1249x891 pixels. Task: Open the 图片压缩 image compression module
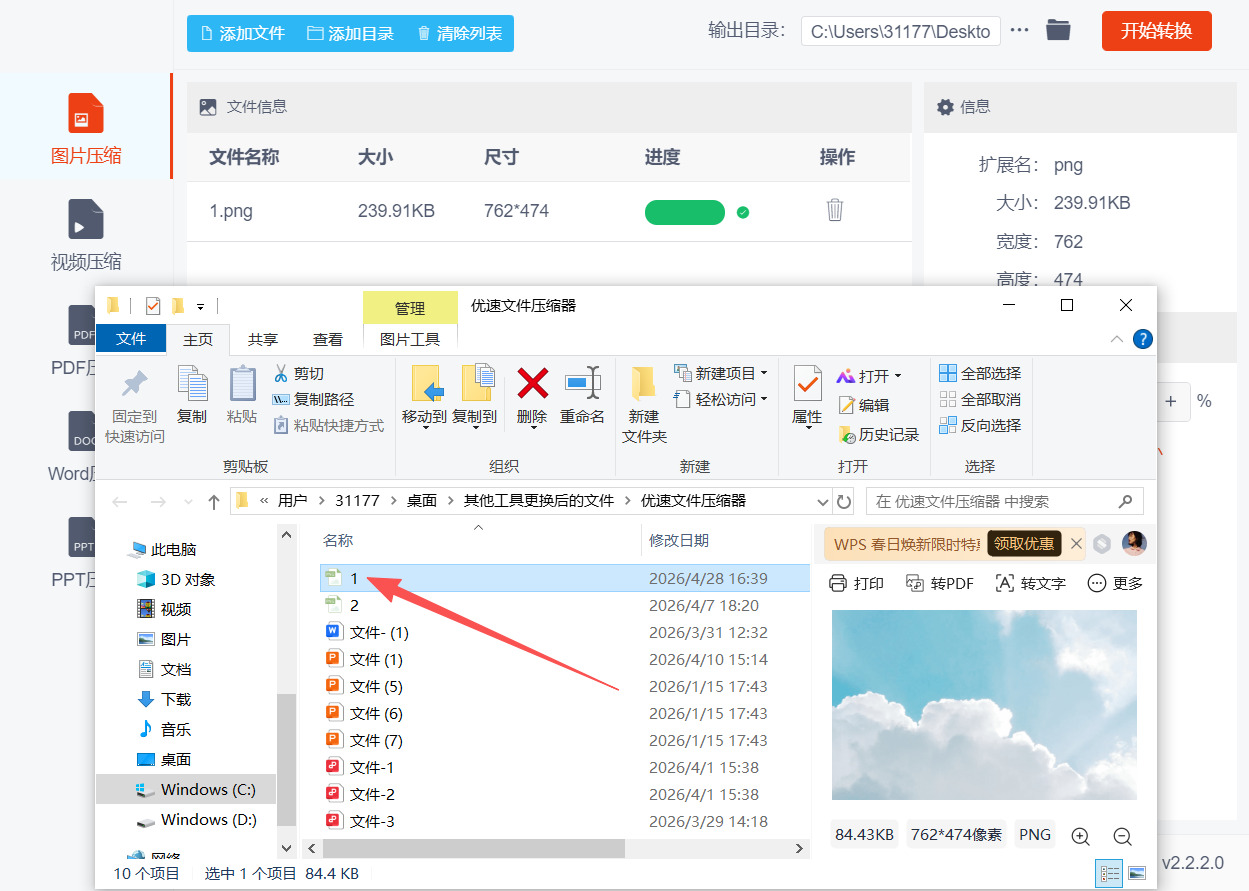point(86,128)
